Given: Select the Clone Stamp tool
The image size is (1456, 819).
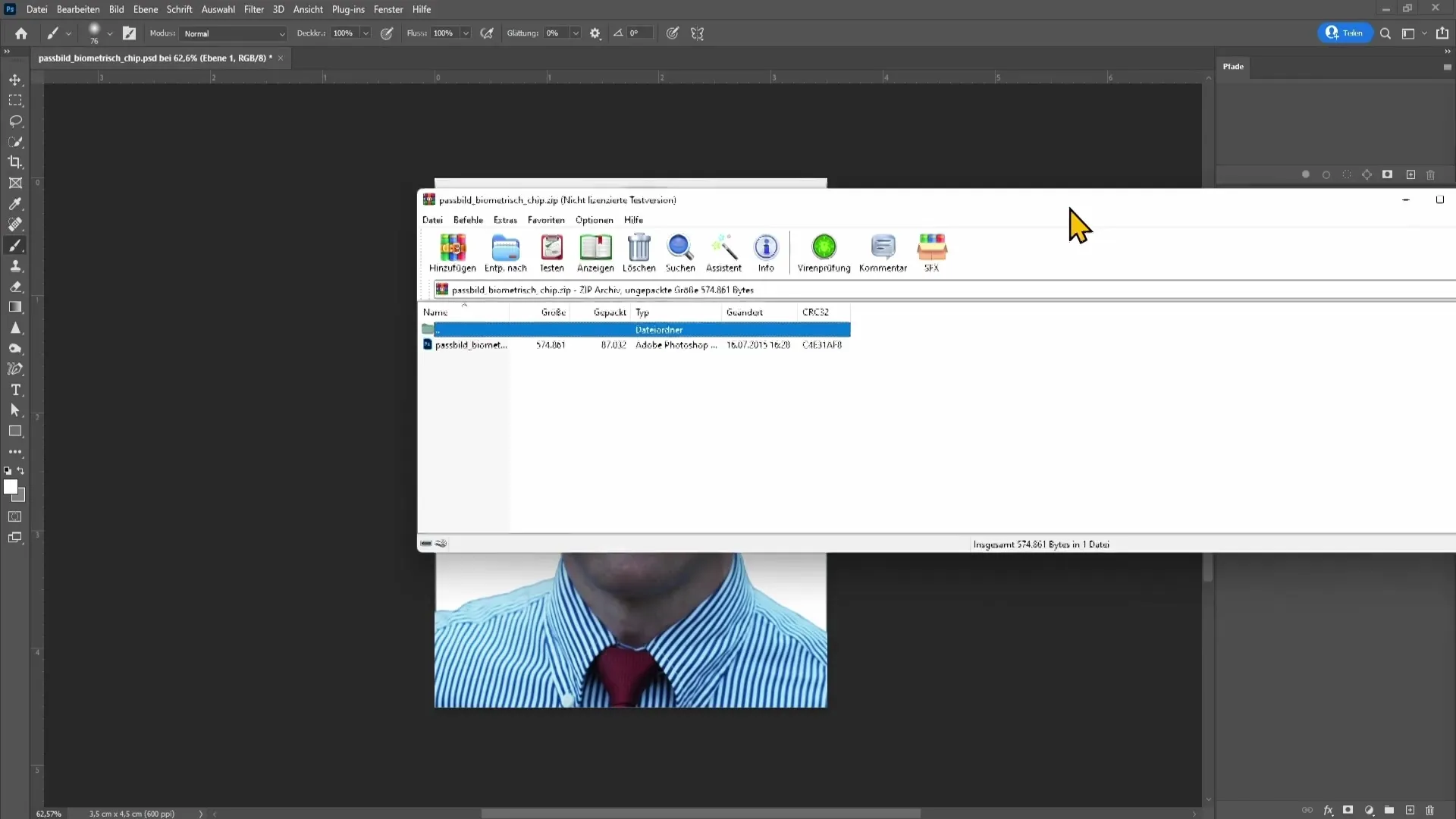Looking at the screenshot, I should click(x=15, y=266).
